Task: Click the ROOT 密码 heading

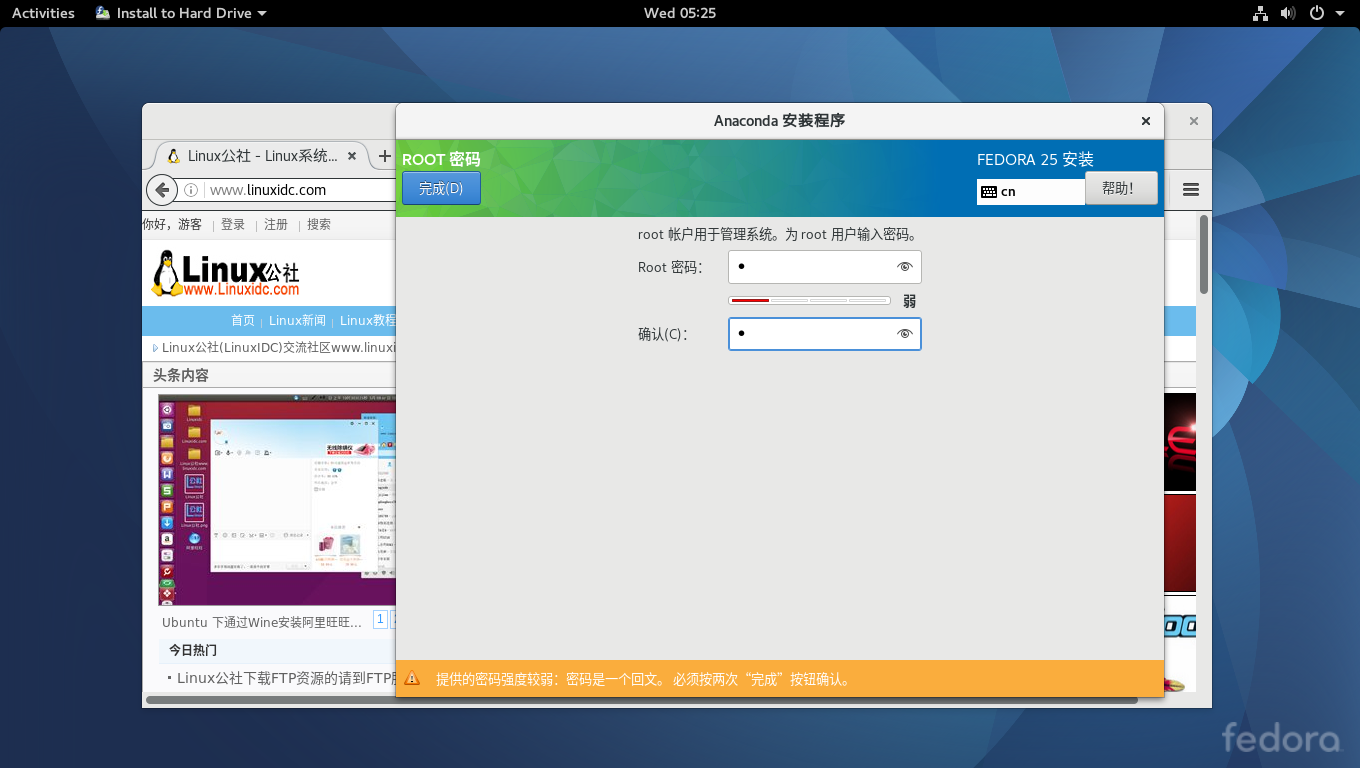Action: click(x=441, y=159)
